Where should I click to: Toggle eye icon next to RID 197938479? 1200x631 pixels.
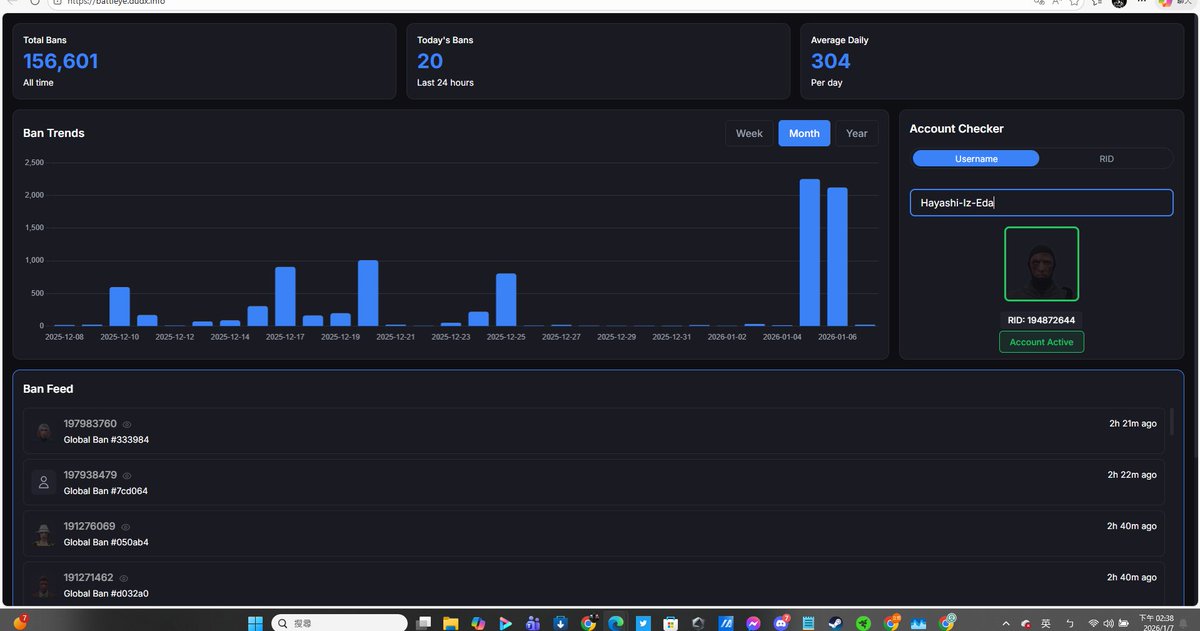coord(127,475)
